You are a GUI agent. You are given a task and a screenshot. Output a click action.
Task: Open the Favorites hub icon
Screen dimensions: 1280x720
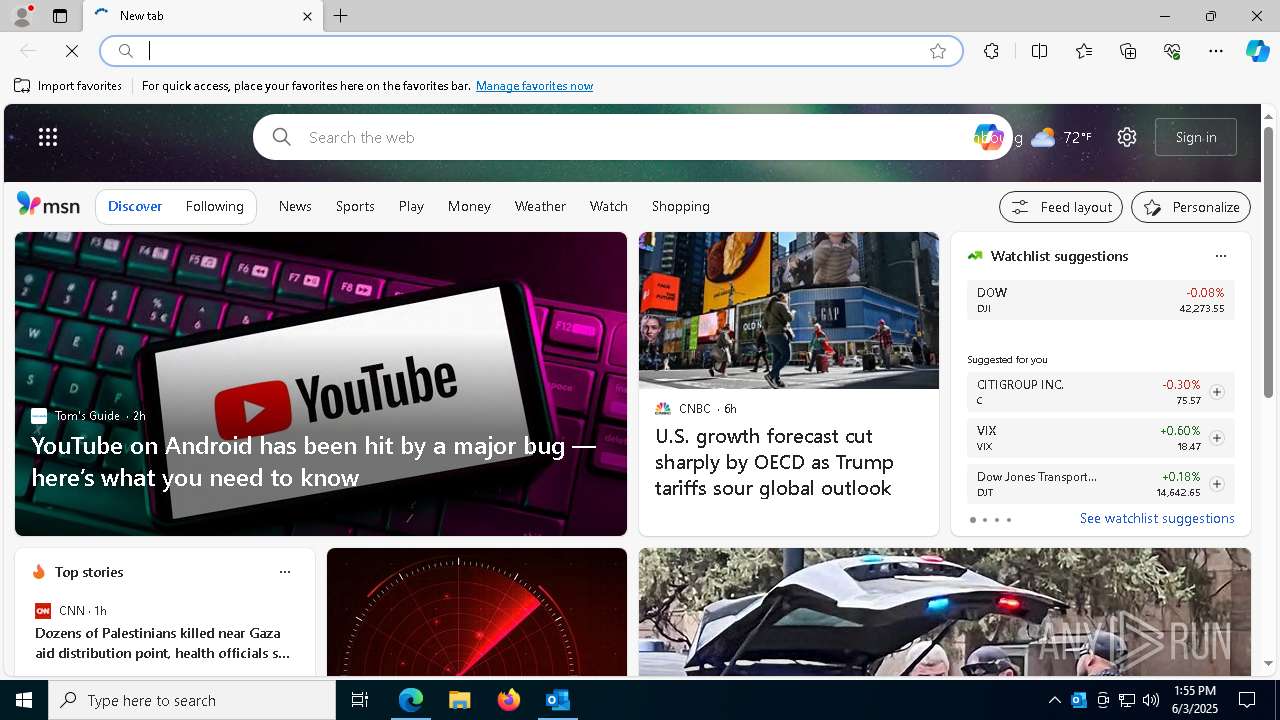point(1084,51)
